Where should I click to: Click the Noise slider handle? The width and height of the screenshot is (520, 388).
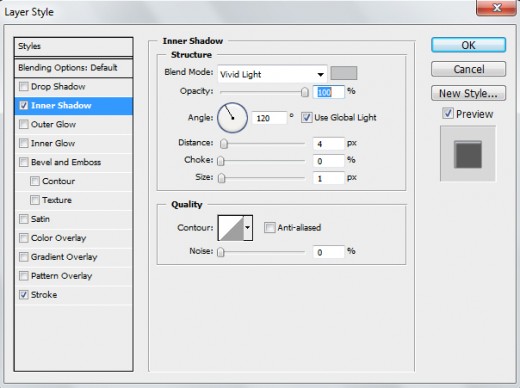click(x=221, y=252)
